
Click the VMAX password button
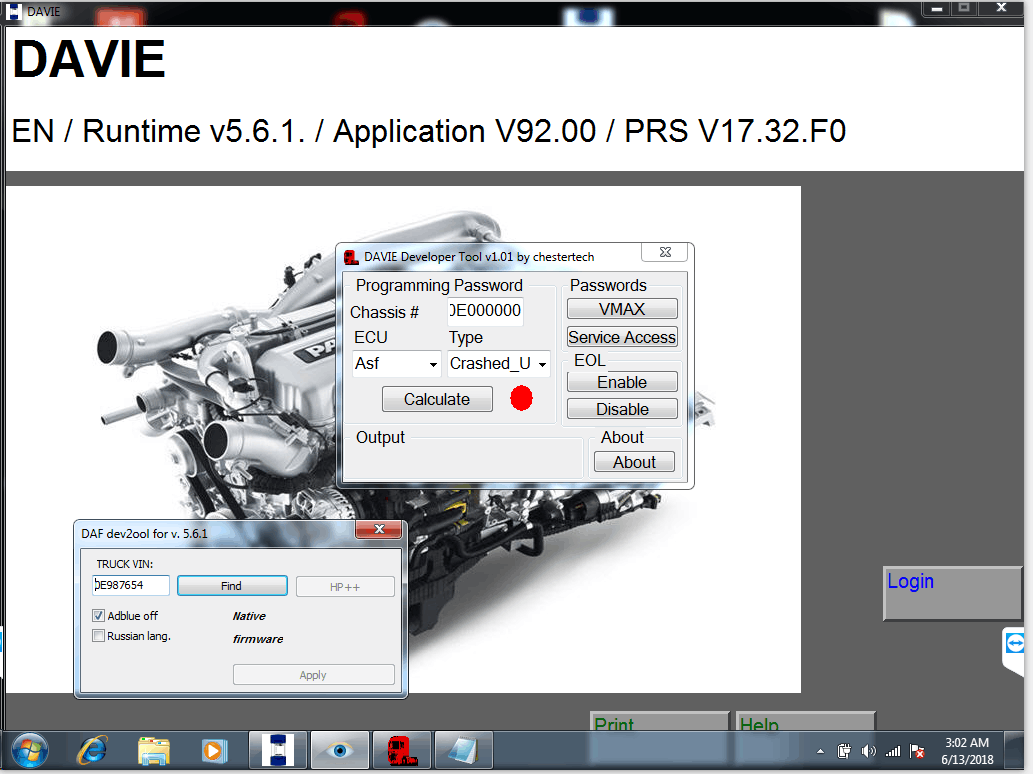pyautogui.click(x=622, y=309)
